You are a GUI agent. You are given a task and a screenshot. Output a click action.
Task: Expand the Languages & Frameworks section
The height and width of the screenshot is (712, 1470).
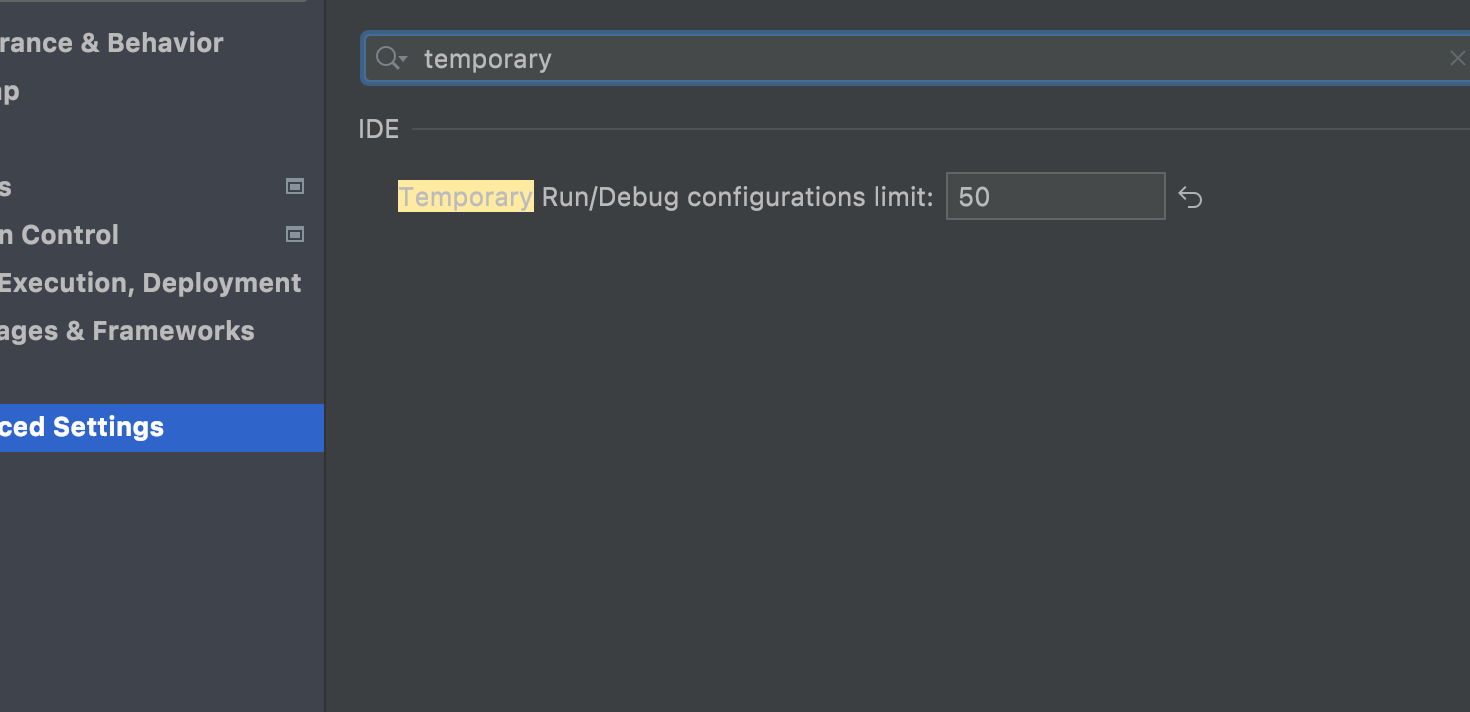(x=128, y=330)
